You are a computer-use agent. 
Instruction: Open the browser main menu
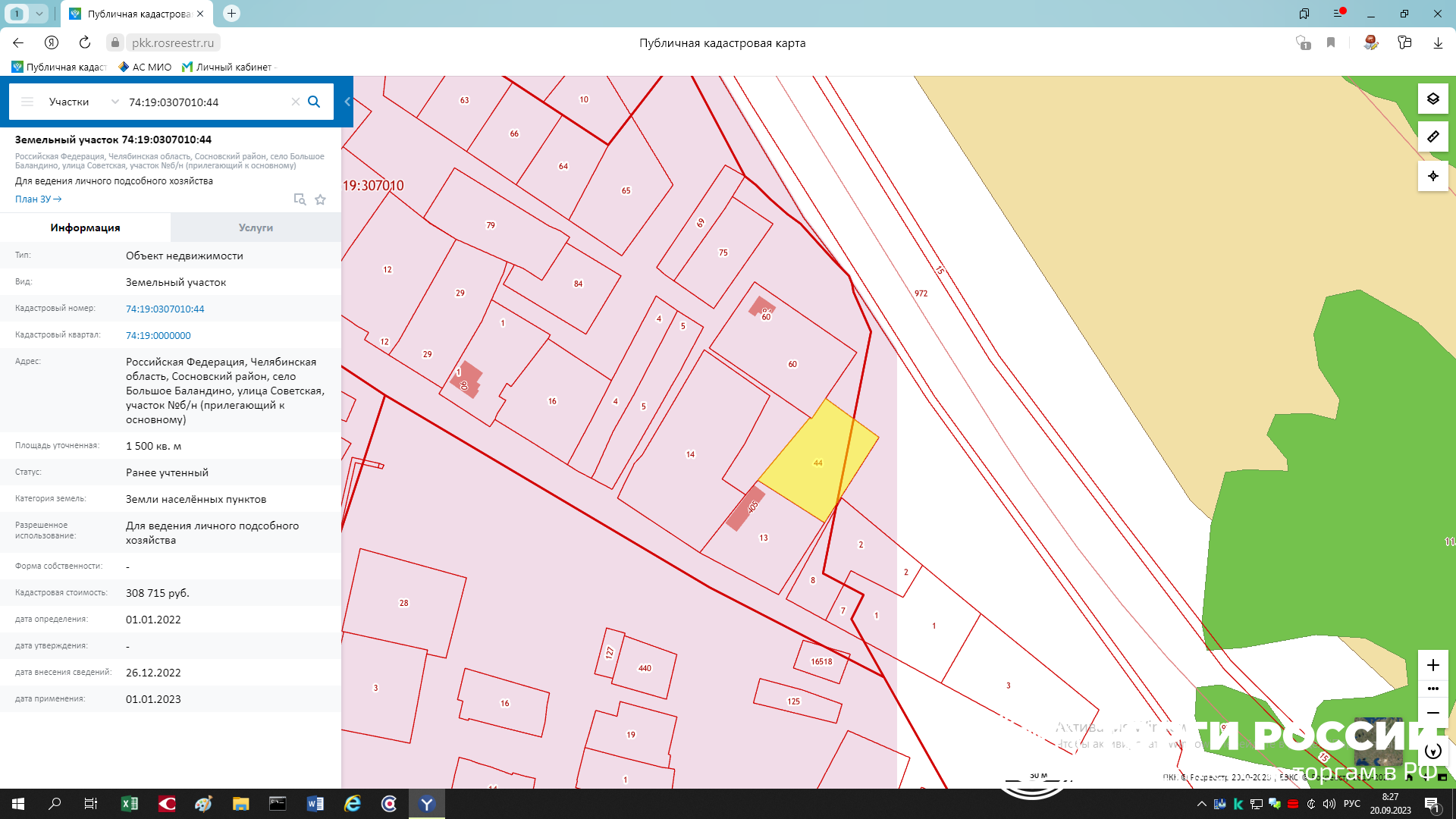click(1338, 14)
